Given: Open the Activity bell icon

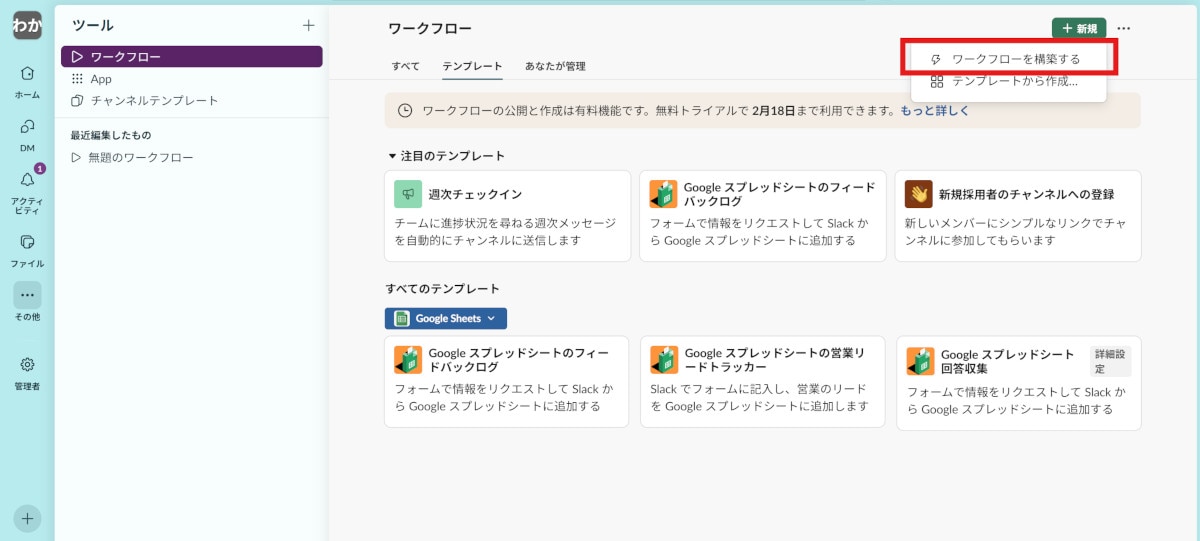Looking at the screenshot, I should pos(27,180).
